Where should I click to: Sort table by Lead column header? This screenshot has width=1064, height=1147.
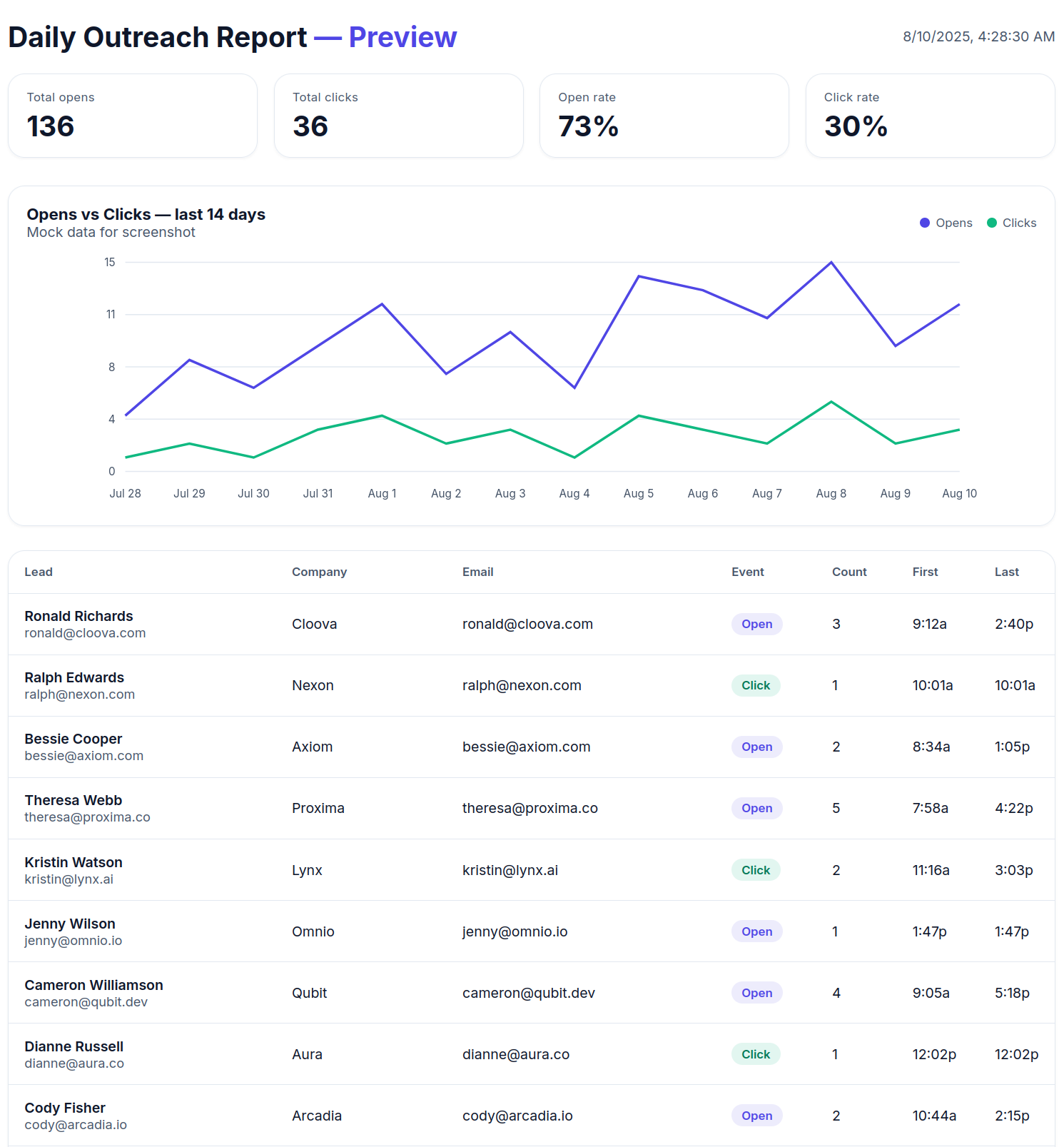click(39, 572)
